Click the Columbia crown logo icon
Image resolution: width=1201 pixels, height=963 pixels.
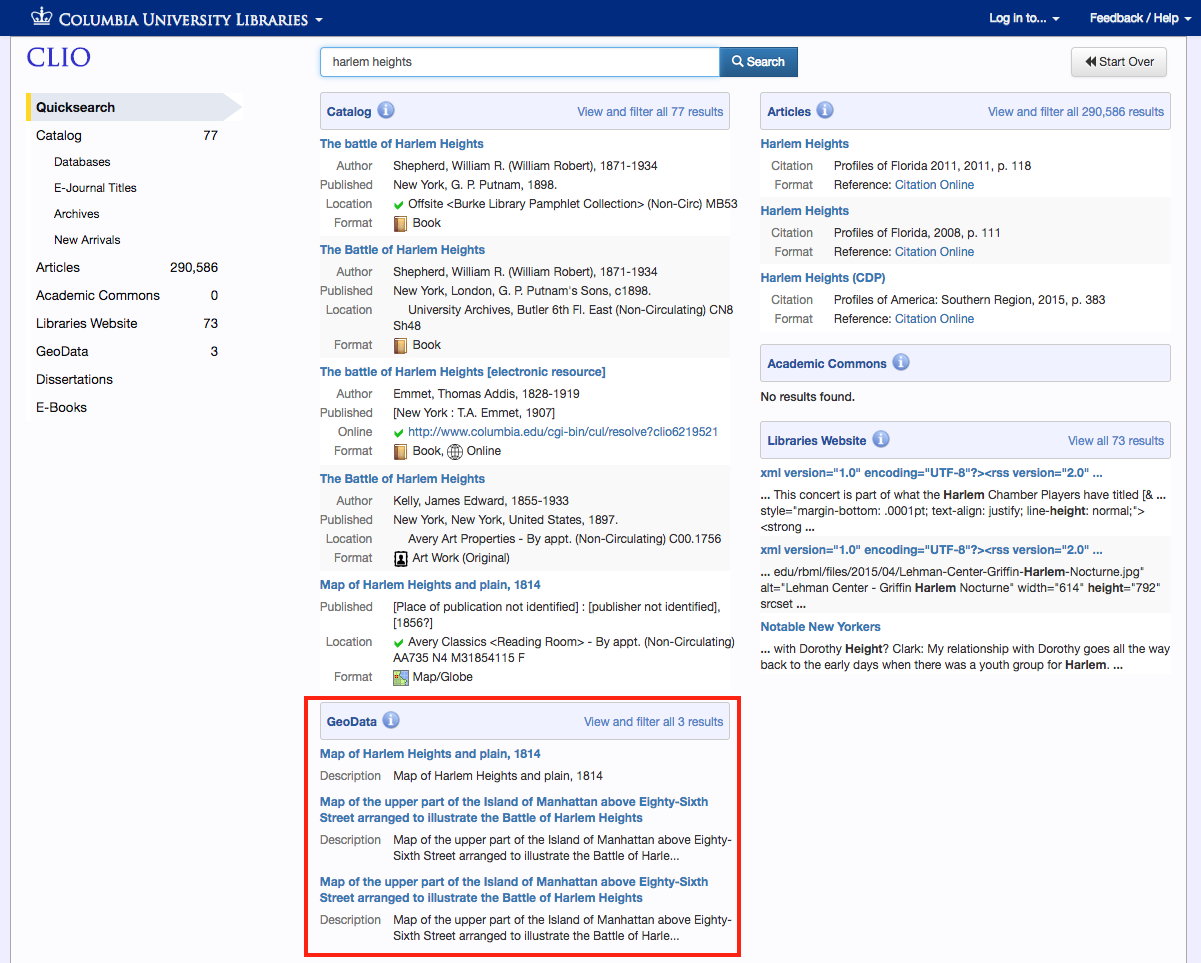41,17
